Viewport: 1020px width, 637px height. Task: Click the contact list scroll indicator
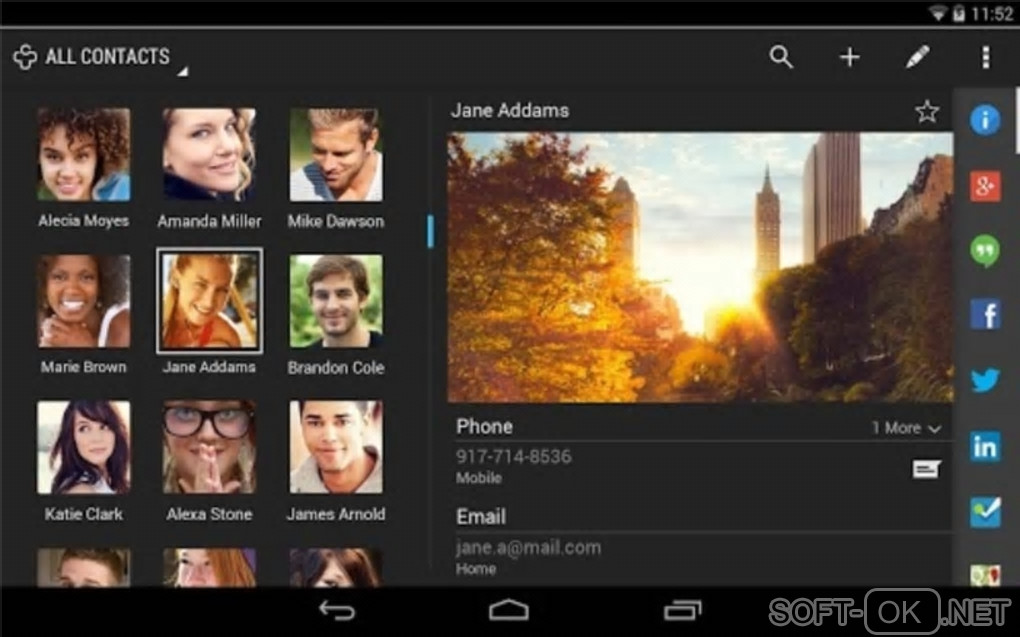tap(430, 231)
